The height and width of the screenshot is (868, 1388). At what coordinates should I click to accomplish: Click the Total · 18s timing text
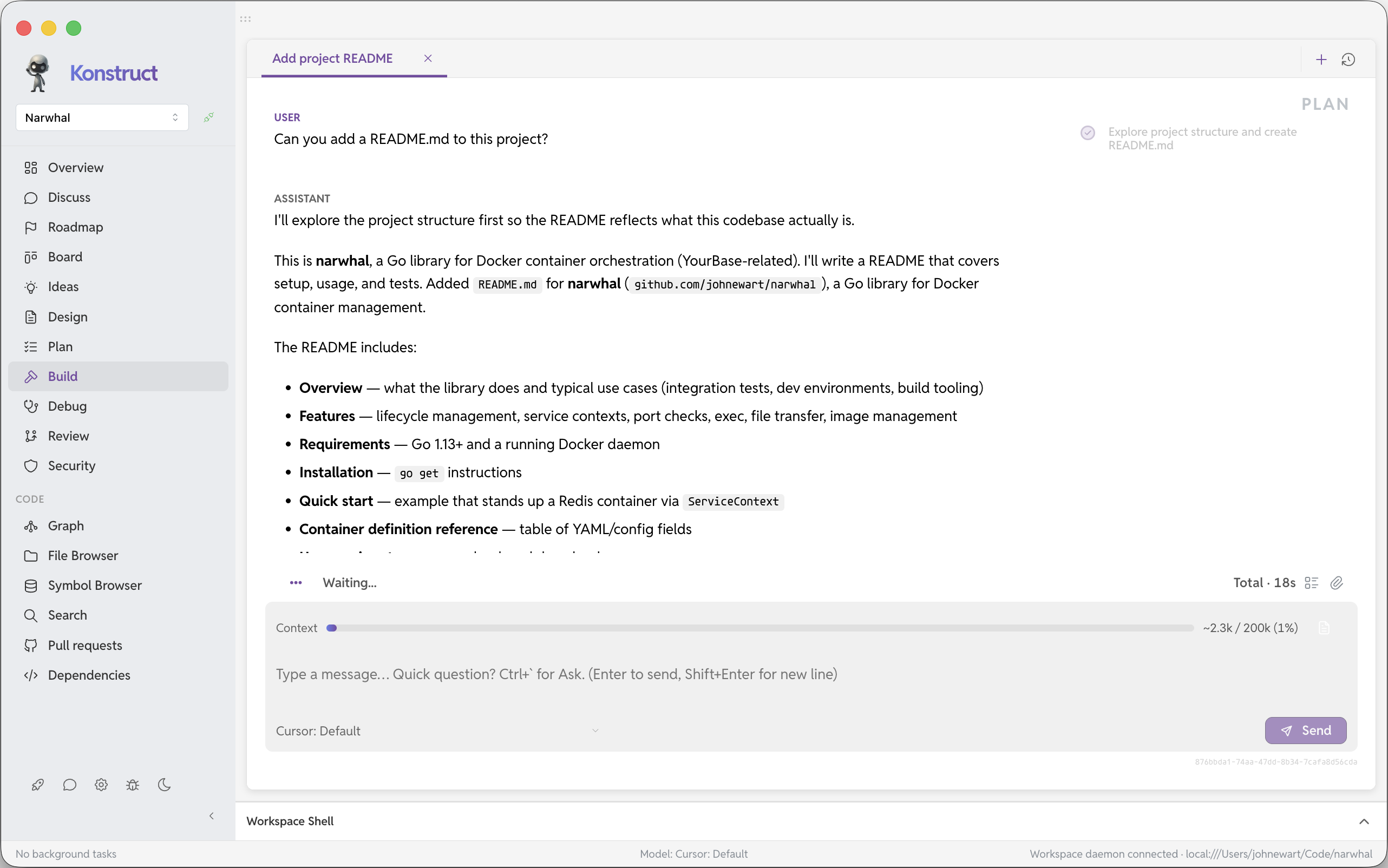(x=1265, y=583)
